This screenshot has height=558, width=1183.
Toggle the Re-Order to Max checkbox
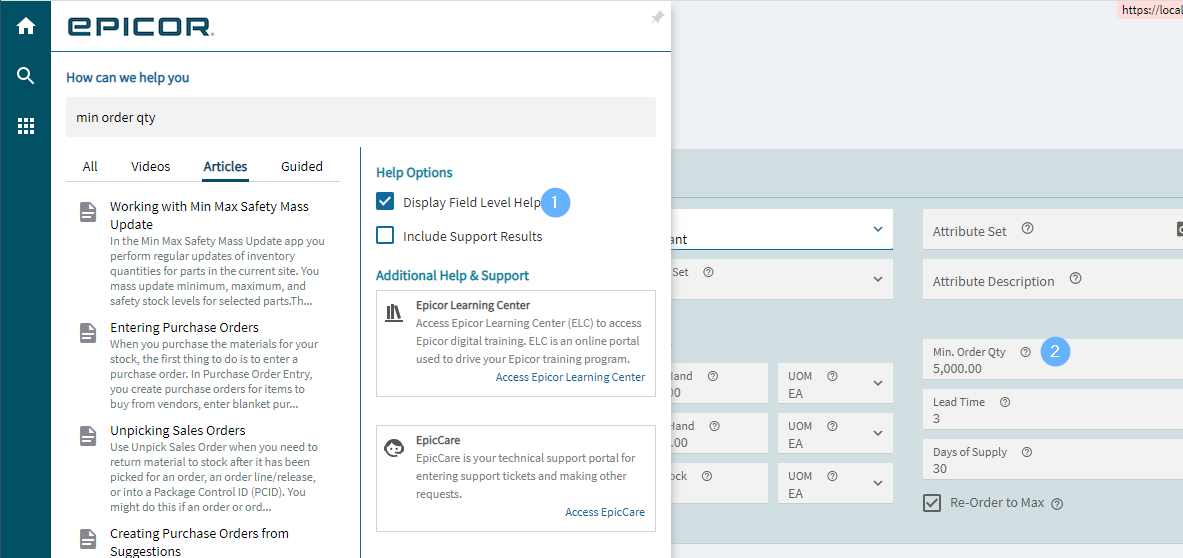[x=933, y=503]
